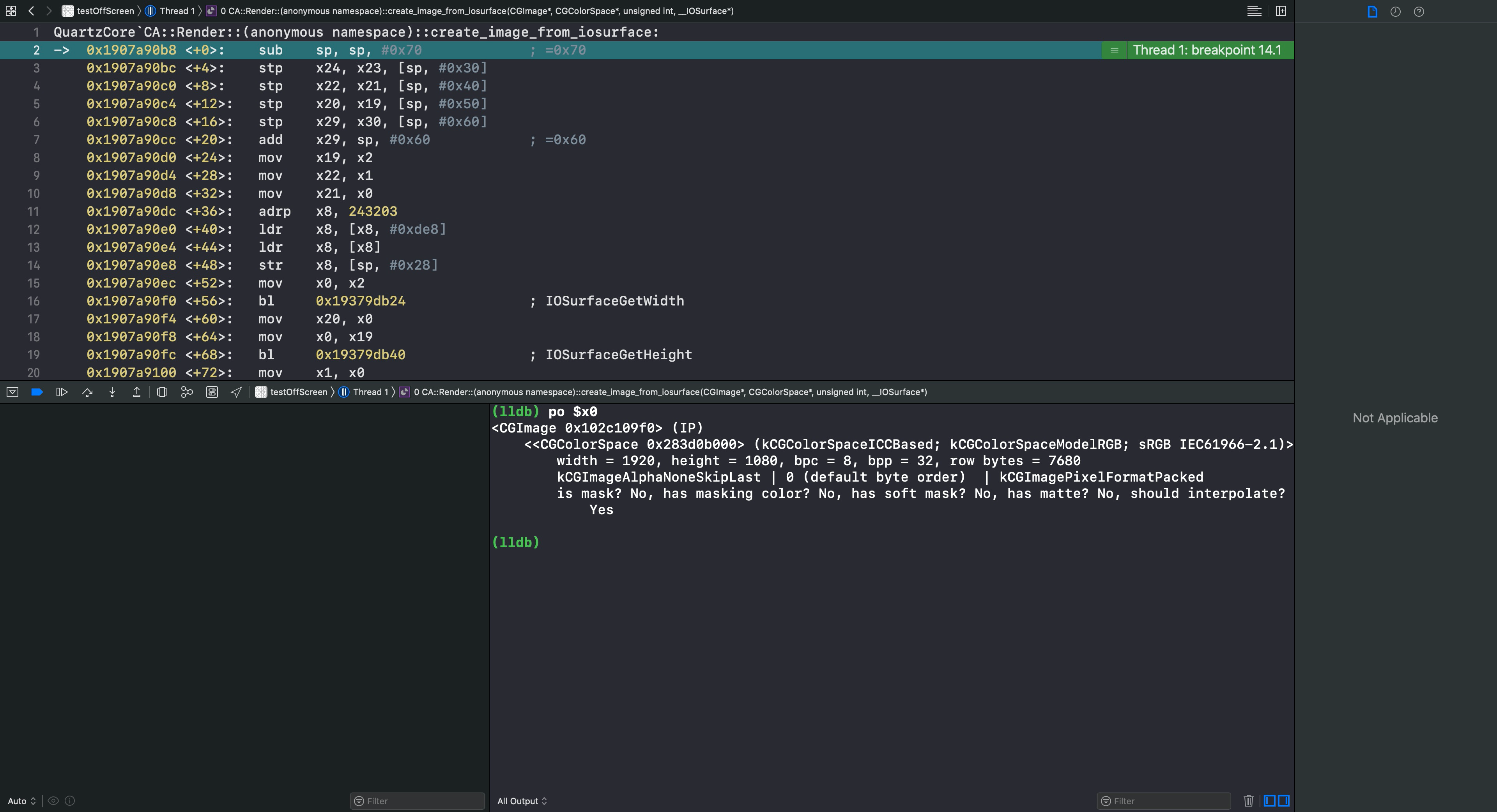The height and width of the screenshot is (812, 1497).
Task: Show the History inspector
Action: 1395,12
